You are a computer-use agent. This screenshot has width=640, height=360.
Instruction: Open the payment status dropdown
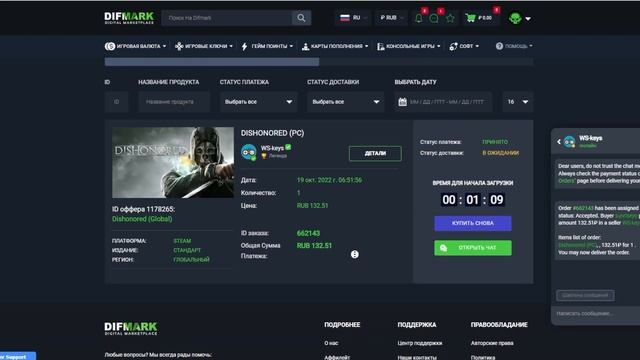(x=258, y=102)
